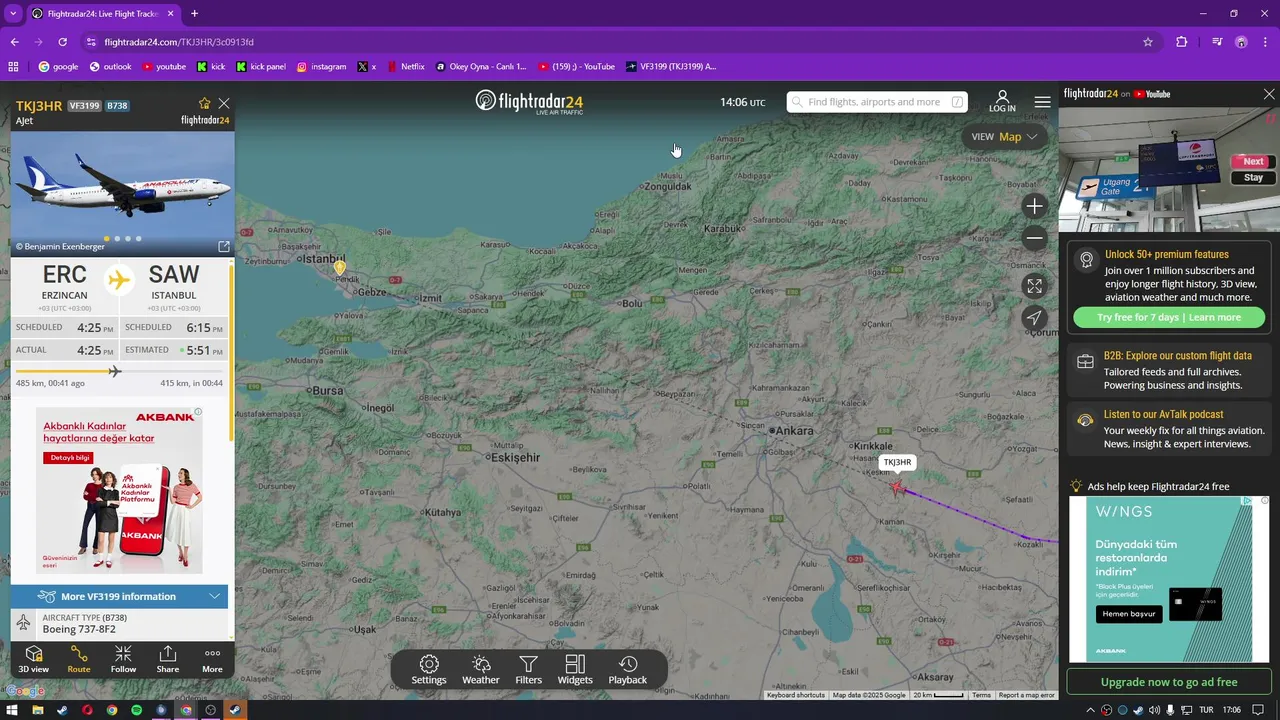
Task: Open Spotify from the taskbar
Action: (x=136, y=710)
